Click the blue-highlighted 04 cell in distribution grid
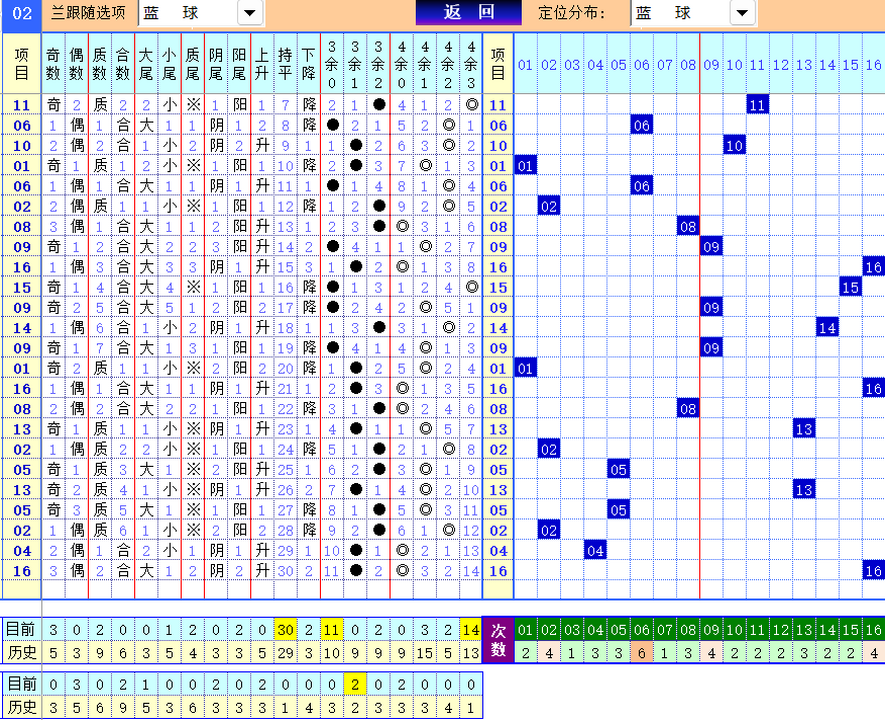Image resolution: width=885 pixels, height=720 pixels. pyautogui.click(x=595, y=550)
